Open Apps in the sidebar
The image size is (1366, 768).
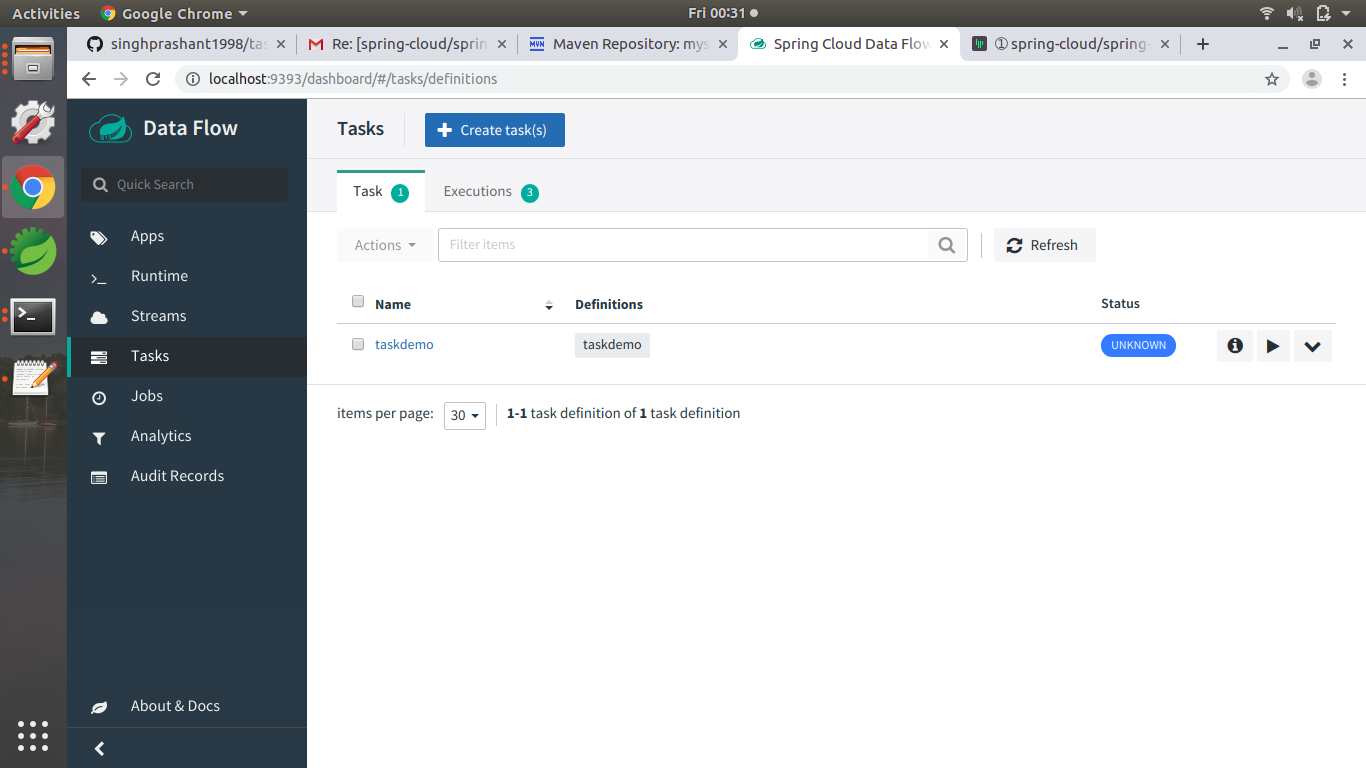[147, 236]
